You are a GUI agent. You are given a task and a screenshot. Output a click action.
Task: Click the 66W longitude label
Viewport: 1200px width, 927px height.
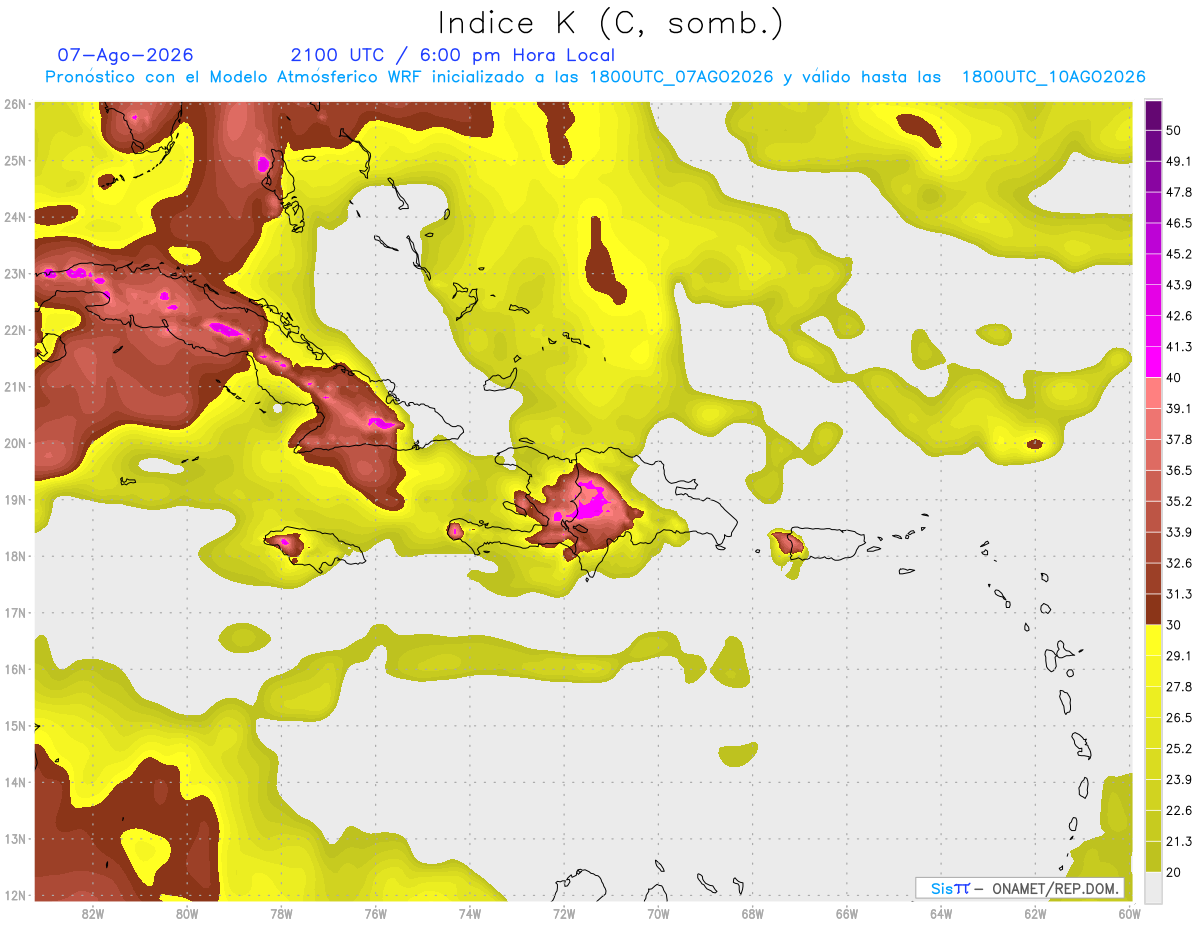[847, 913]
